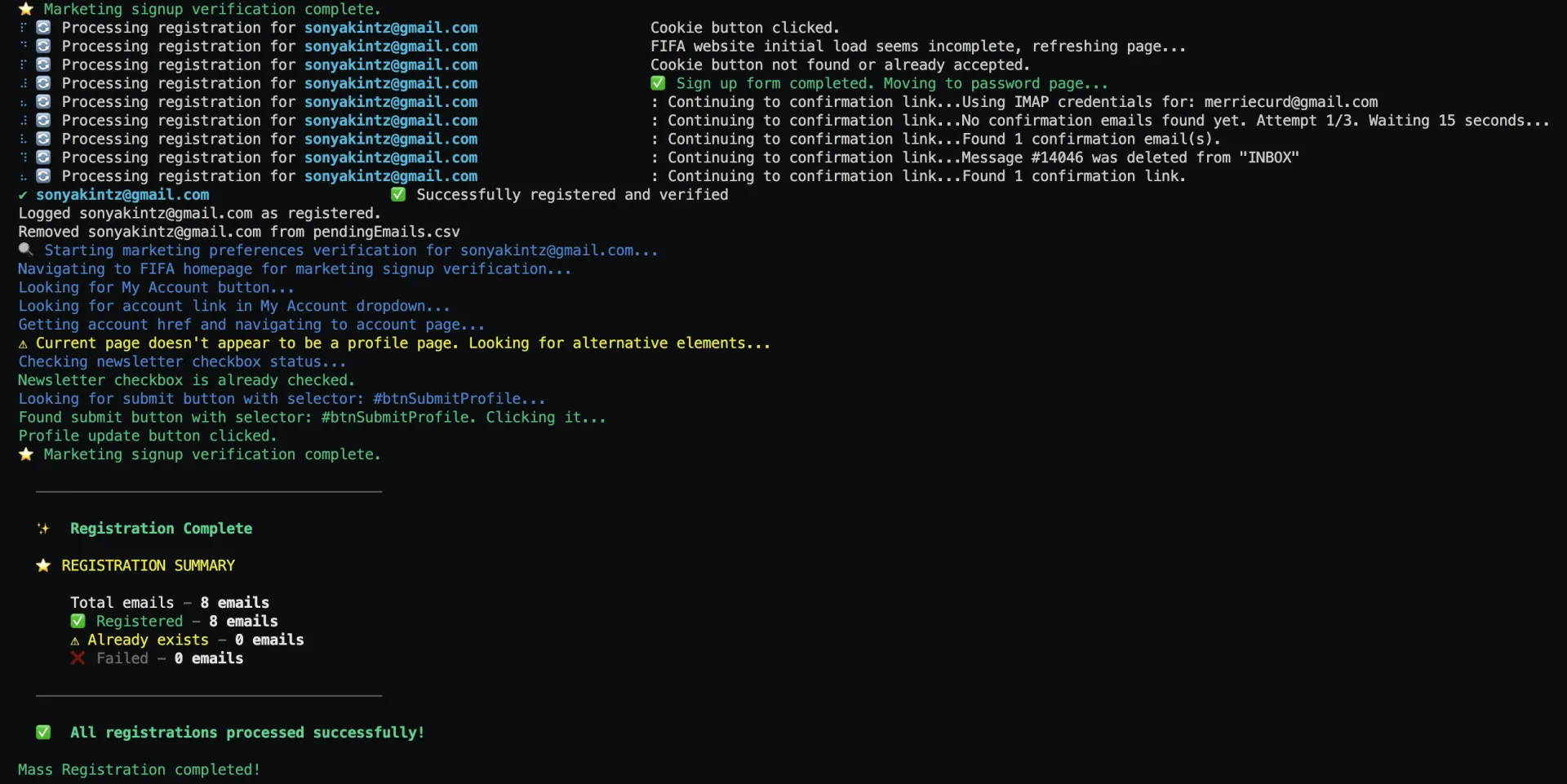The width and height of the screenshot is (1567, 784).
Task: Click 'Getting account href and navigating' line
Action: tap(251, 325)
